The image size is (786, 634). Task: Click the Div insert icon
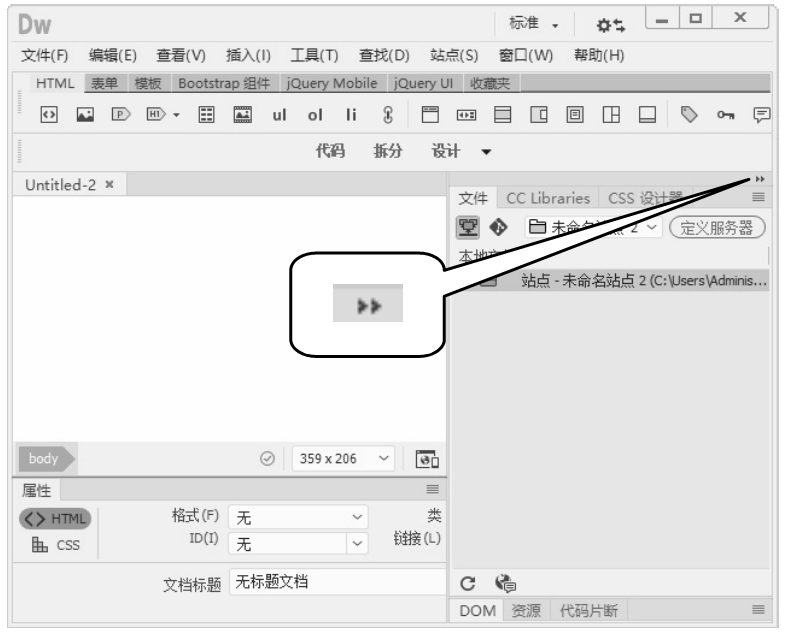click(47, 115)
